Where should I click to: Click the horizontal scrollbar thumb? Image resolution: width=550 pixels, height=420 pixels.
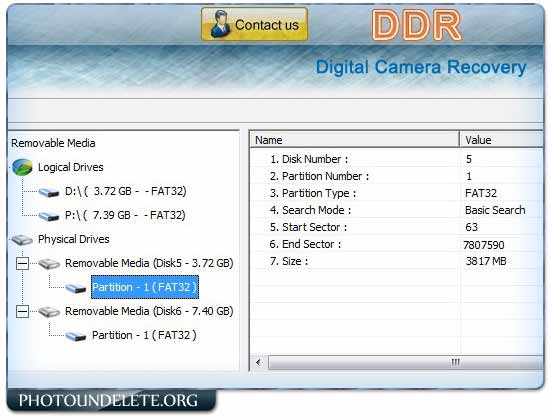pyautogui.click(x=406, y=362)
